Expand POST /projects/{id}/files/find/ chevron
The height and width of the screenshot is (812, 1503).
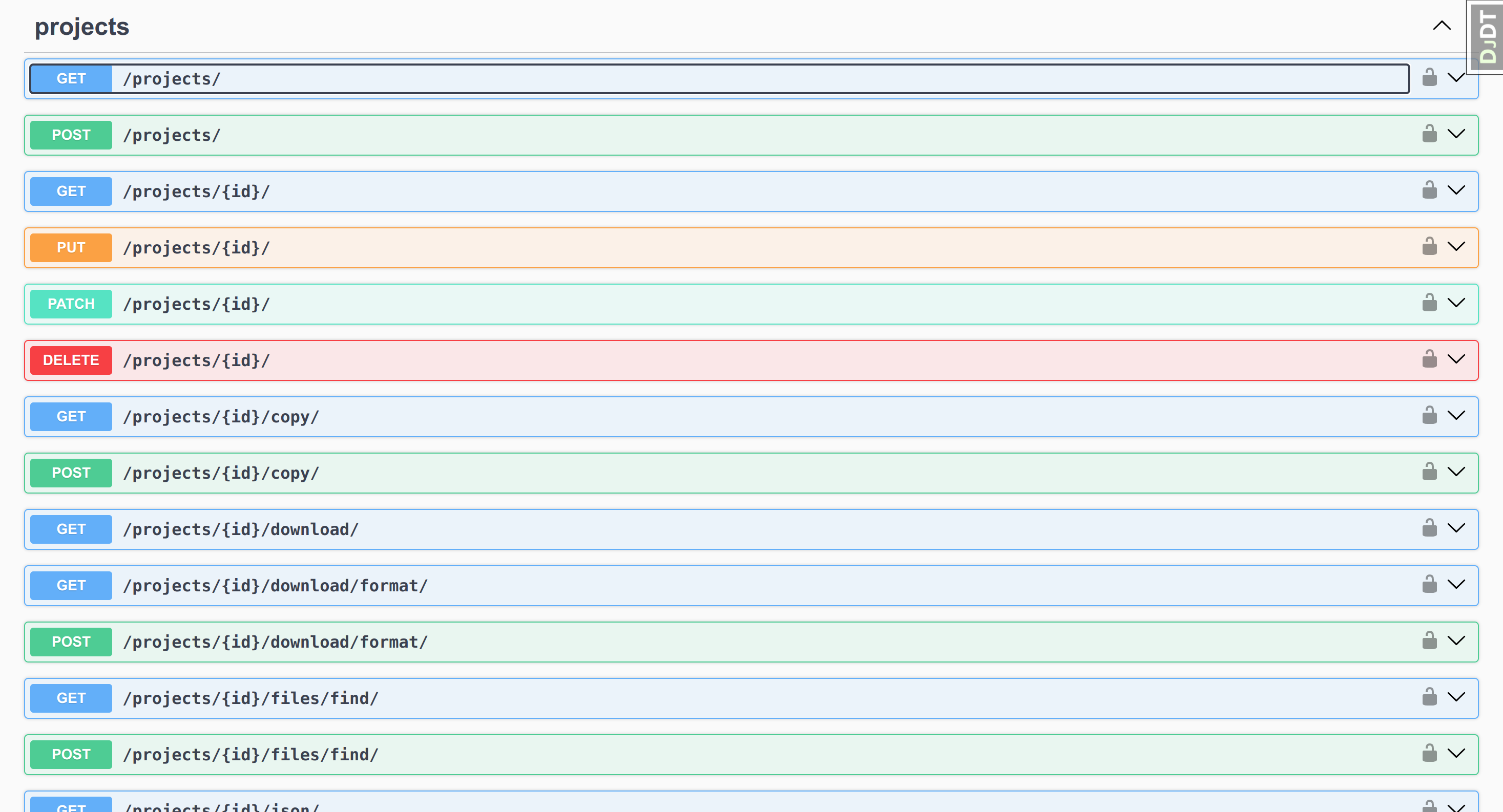pos(1456,753)
